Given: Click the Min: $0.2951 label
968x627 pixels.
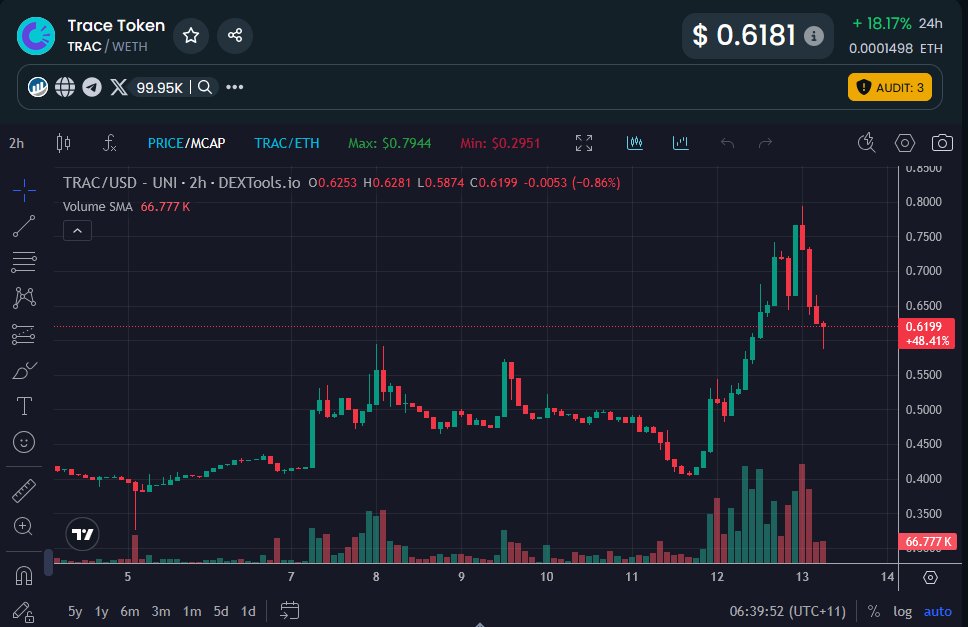Looking at the screenshot, I should click(500, 143).
